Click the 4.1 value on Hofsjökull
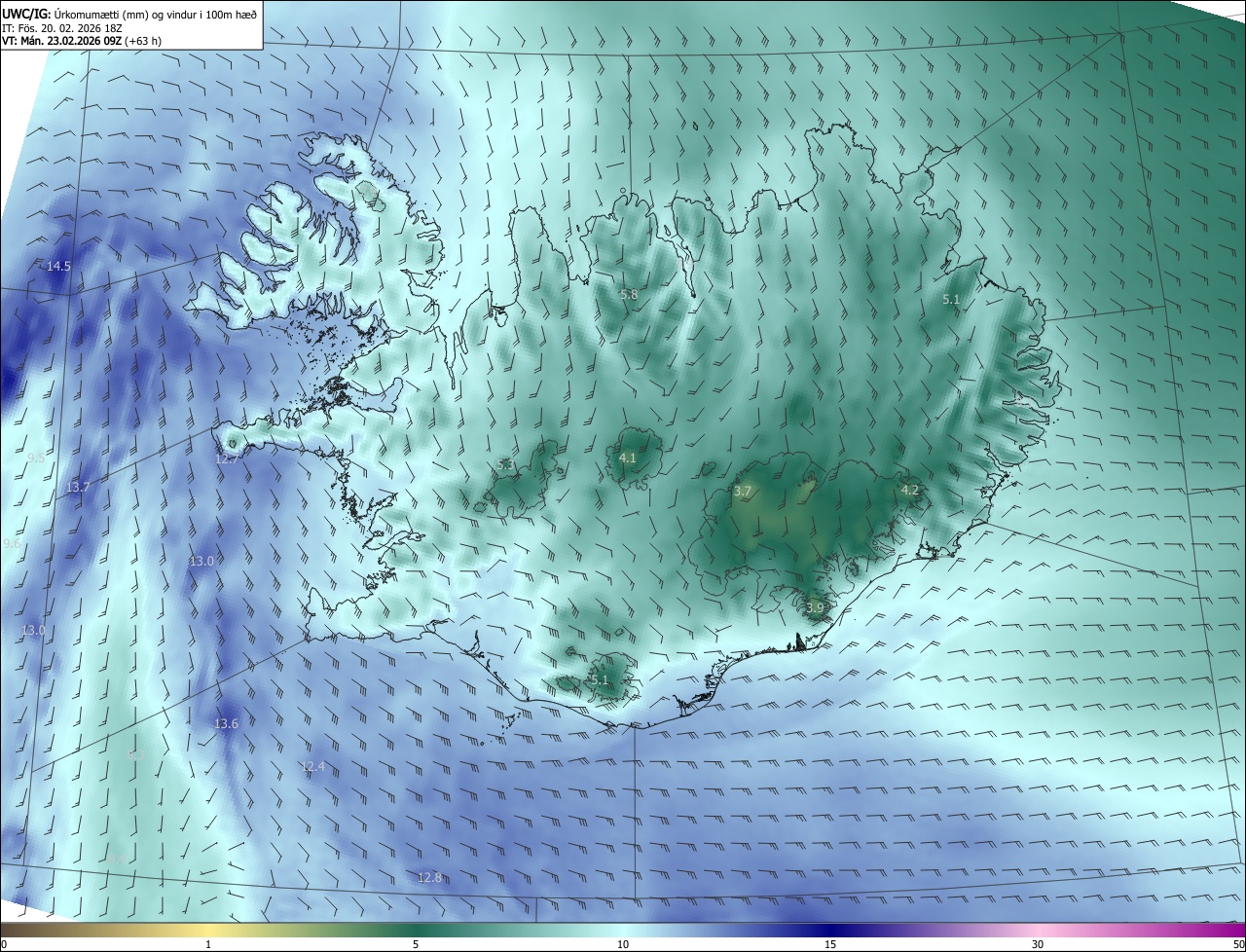The height and width of the screenshot is (952, 1246). [x=628, y=458]
